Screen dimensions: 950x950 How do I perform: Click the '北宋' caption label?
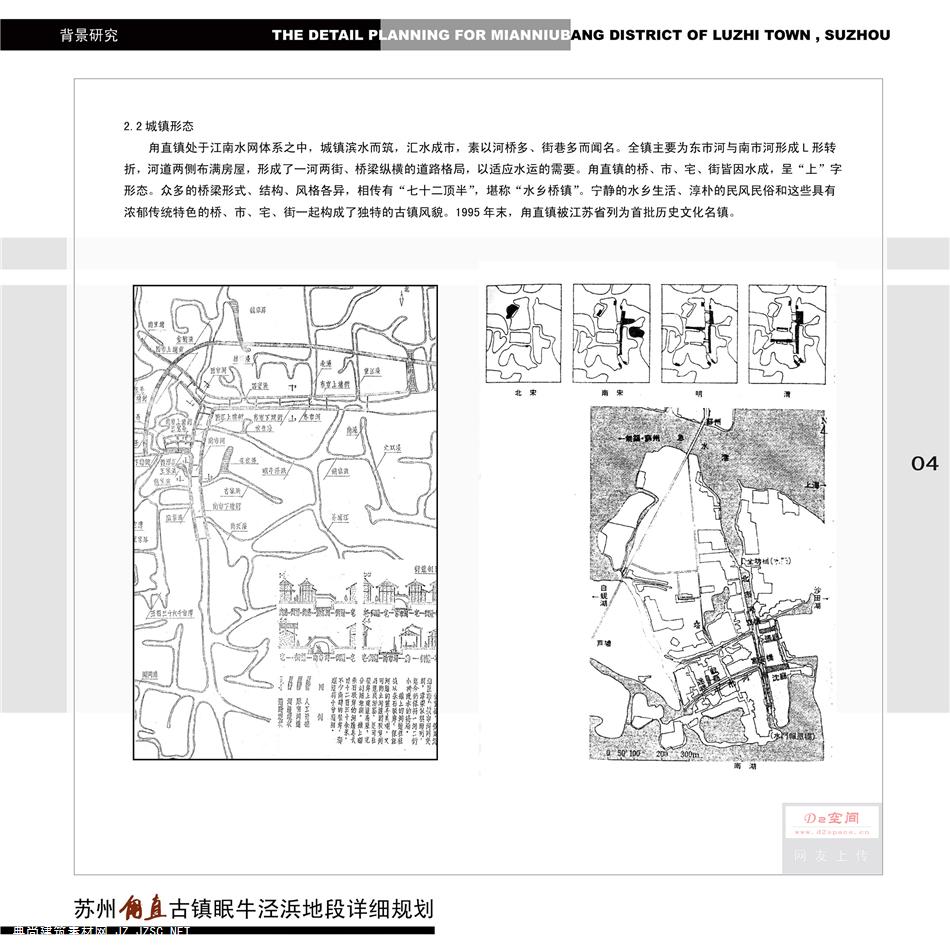525,393
